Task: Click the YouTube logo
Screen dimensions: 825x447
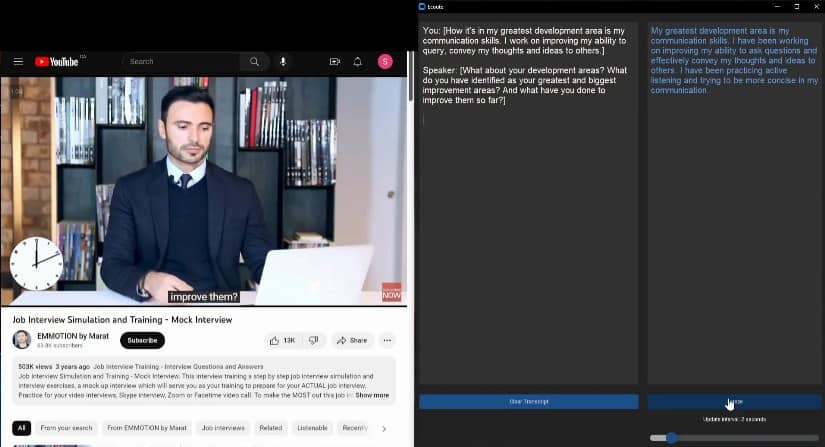Action: coord(59,62)
